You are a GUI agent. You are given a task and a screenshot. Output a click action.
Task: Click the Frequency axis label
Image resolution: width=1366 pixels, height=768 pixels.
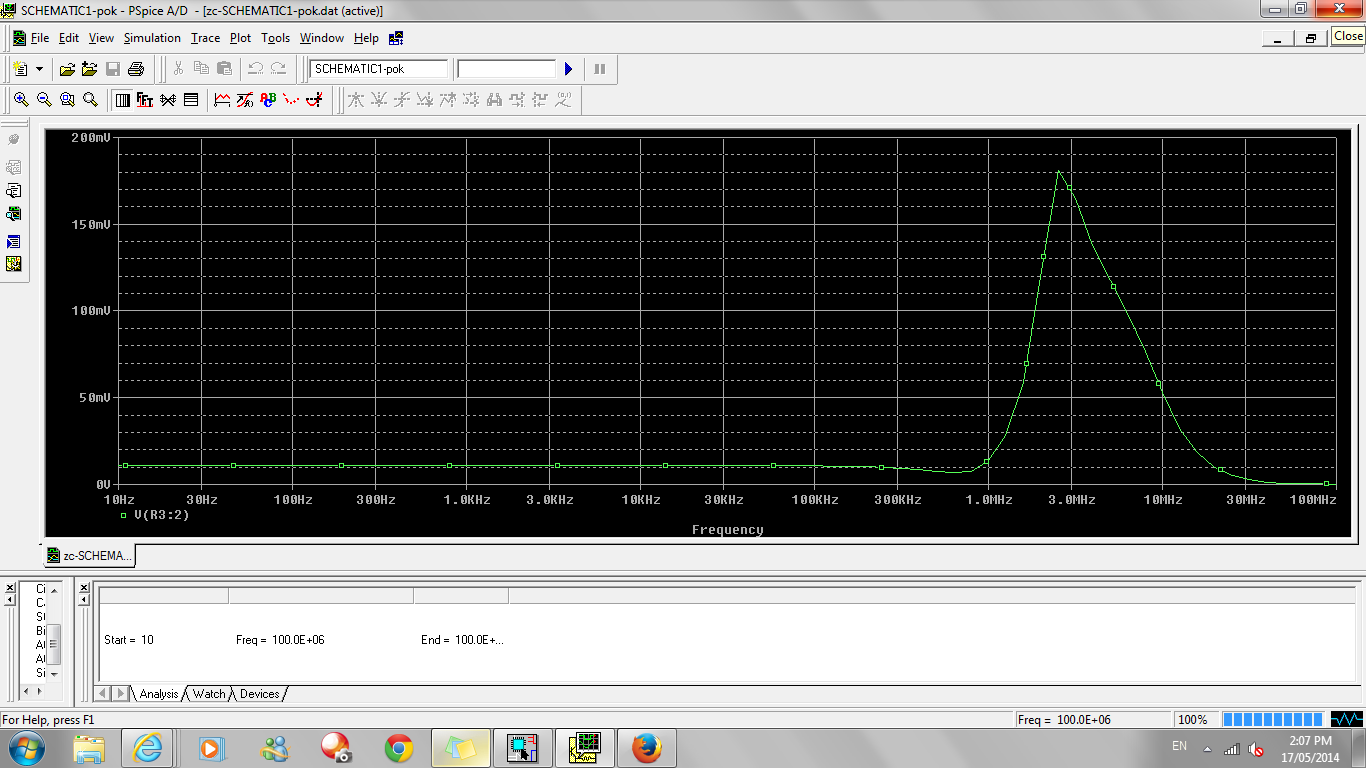727,530
